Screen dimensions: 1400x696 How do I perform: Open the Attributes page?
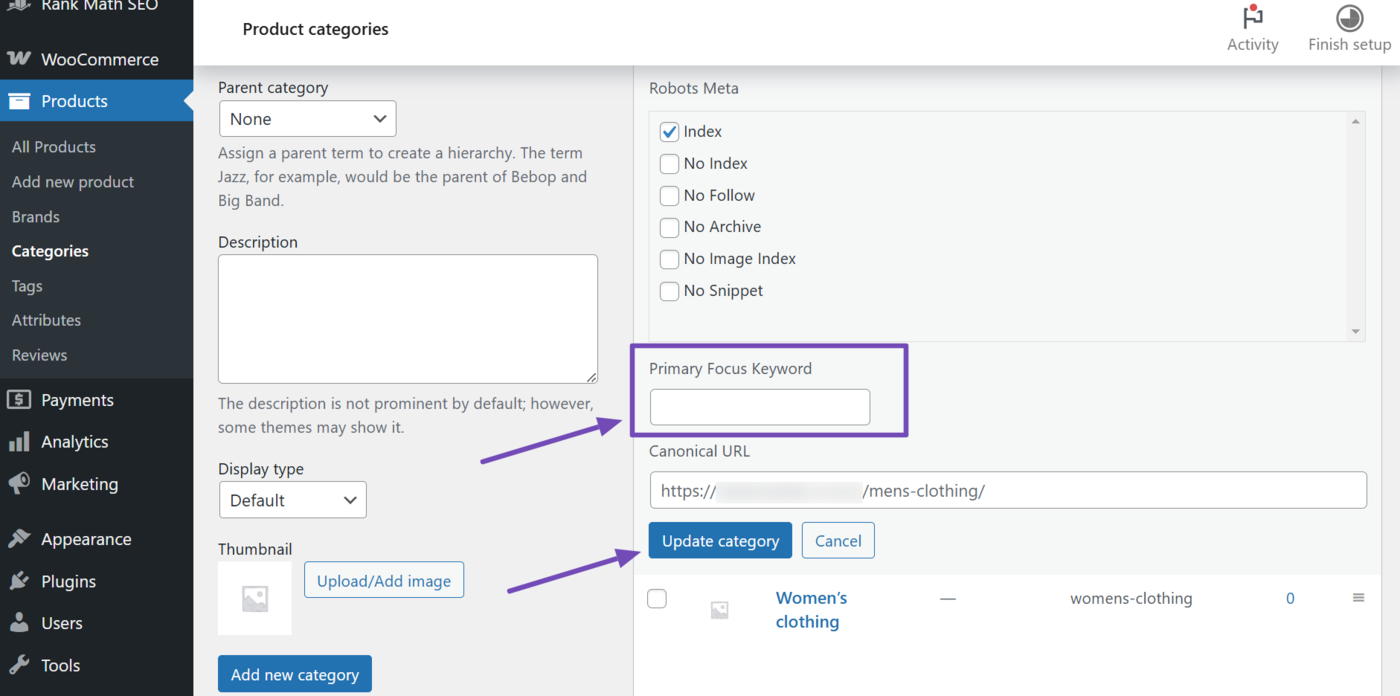(45, 320)
